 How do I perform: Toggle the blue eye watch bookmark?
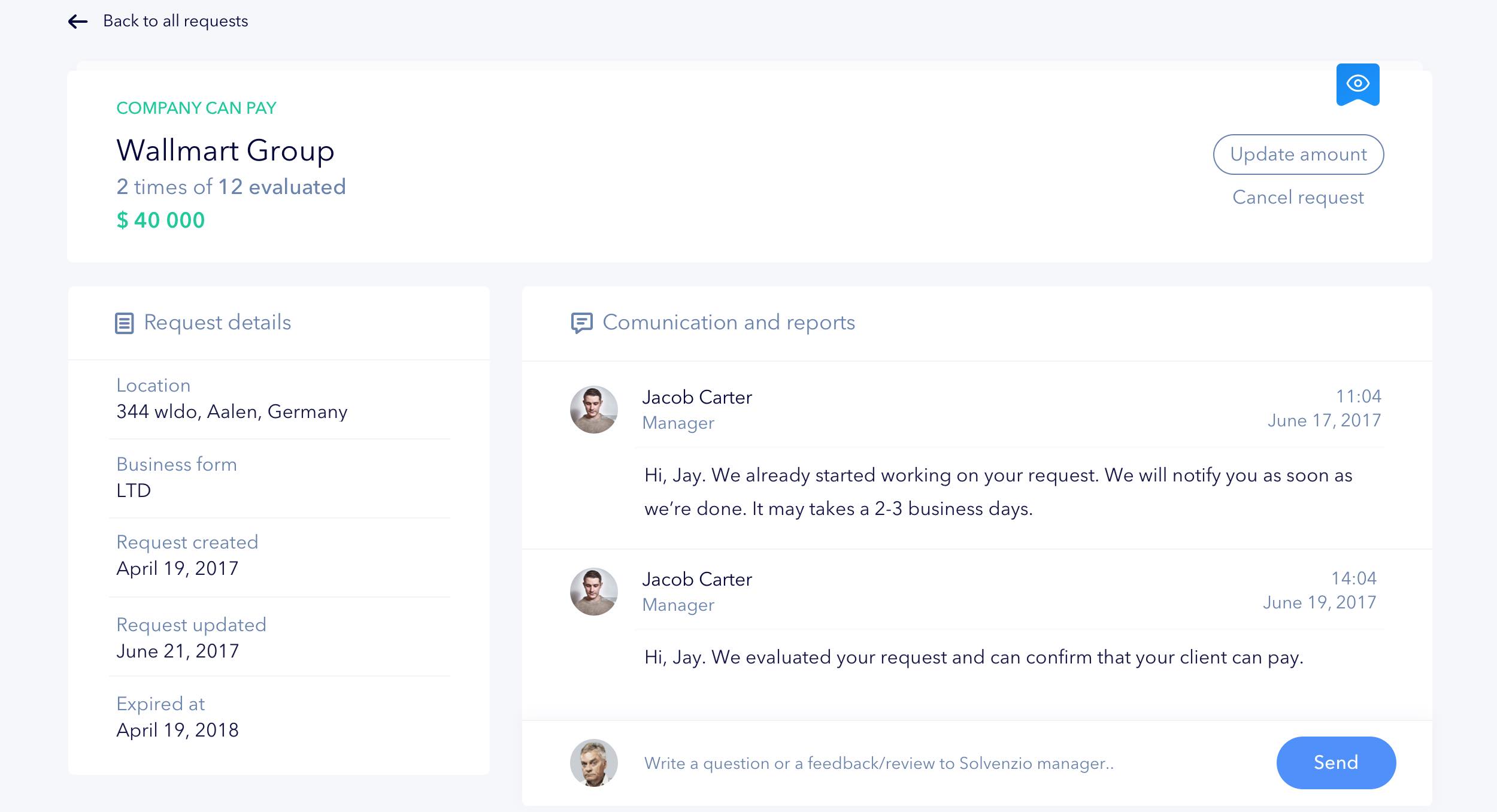coord(1357,84)
